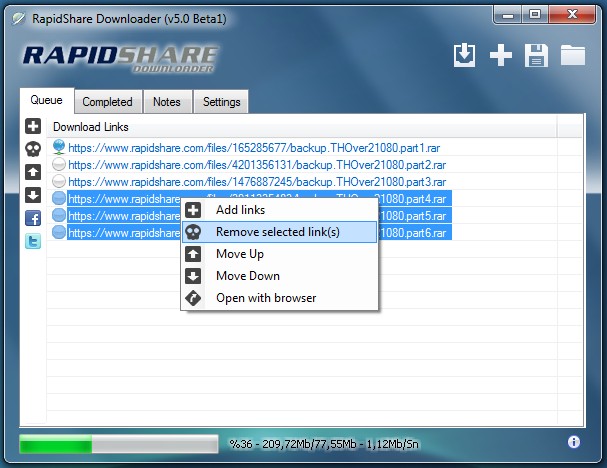Click the status icon of part4.rar row
607x468 pixels.
click(x=59, y=199)
